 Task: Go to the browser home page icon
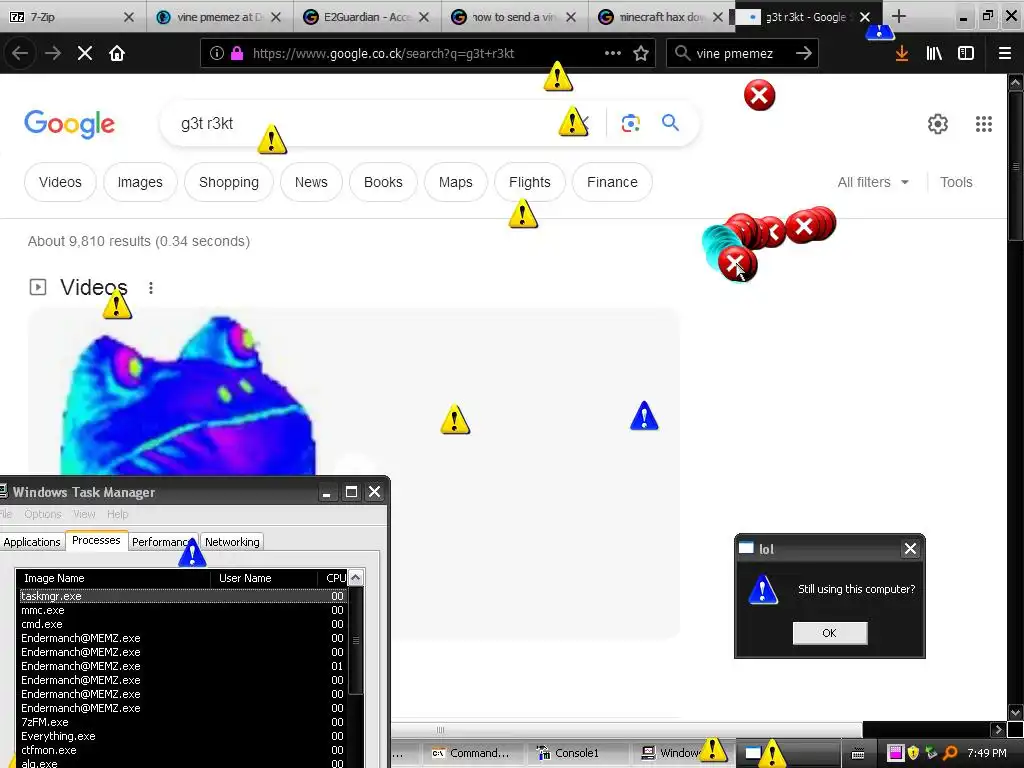117,54
